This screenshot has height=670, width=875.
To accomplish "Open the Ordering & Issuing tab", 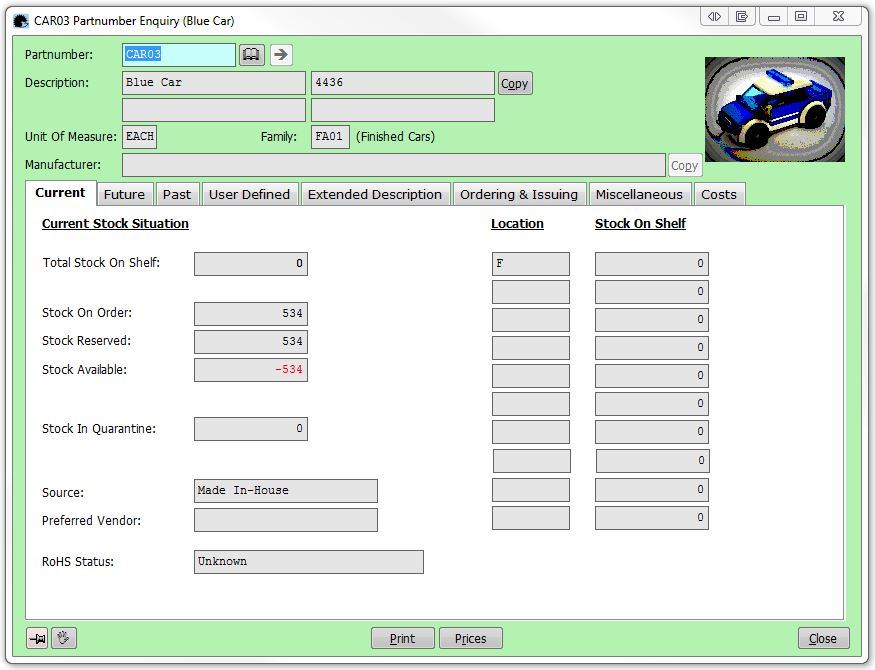I will click(519, 195).
